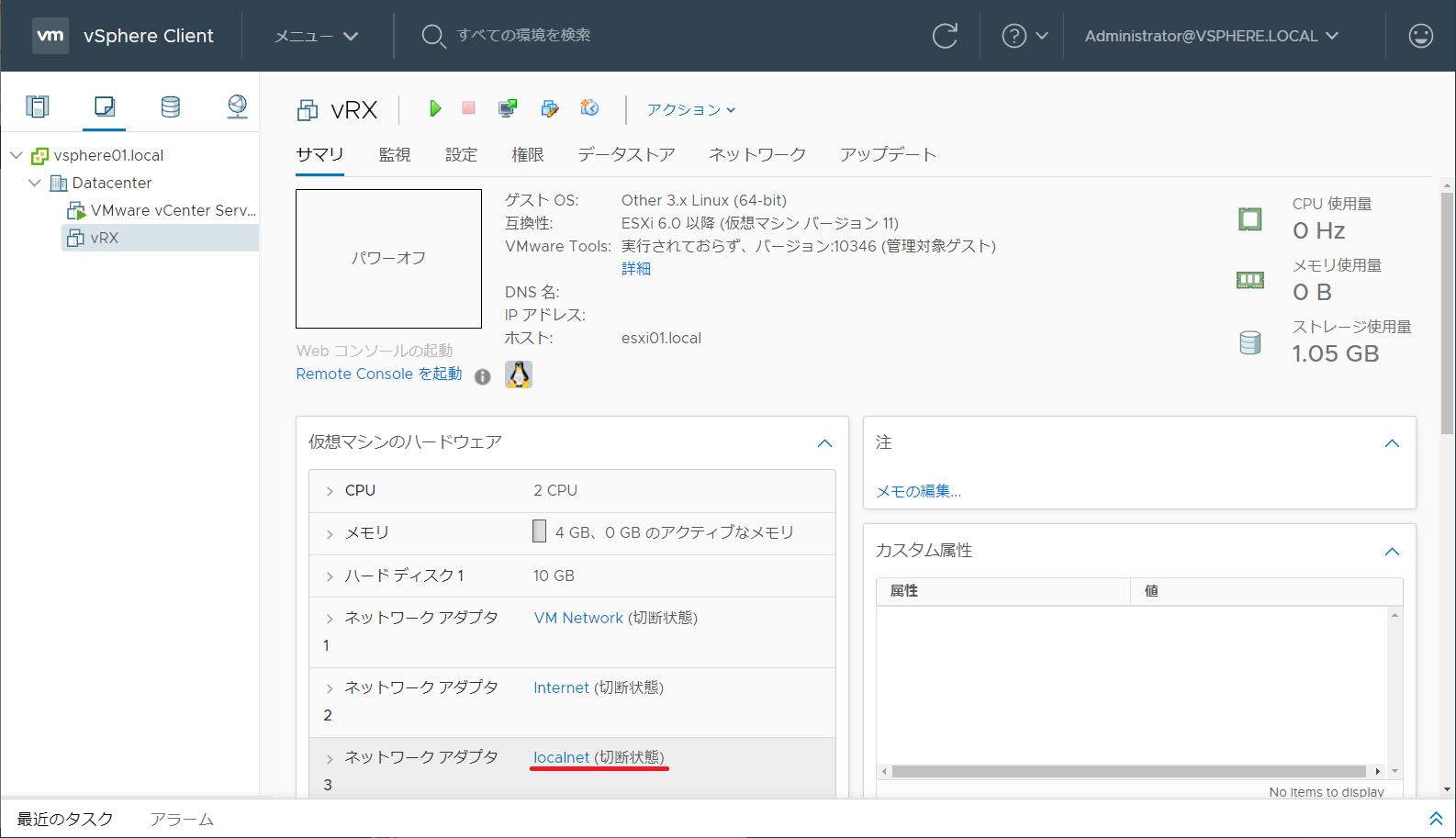Collapse the 仮想マシンのハードウェア panel
This screenshot has height=838, width=1456.
(824, 443)
